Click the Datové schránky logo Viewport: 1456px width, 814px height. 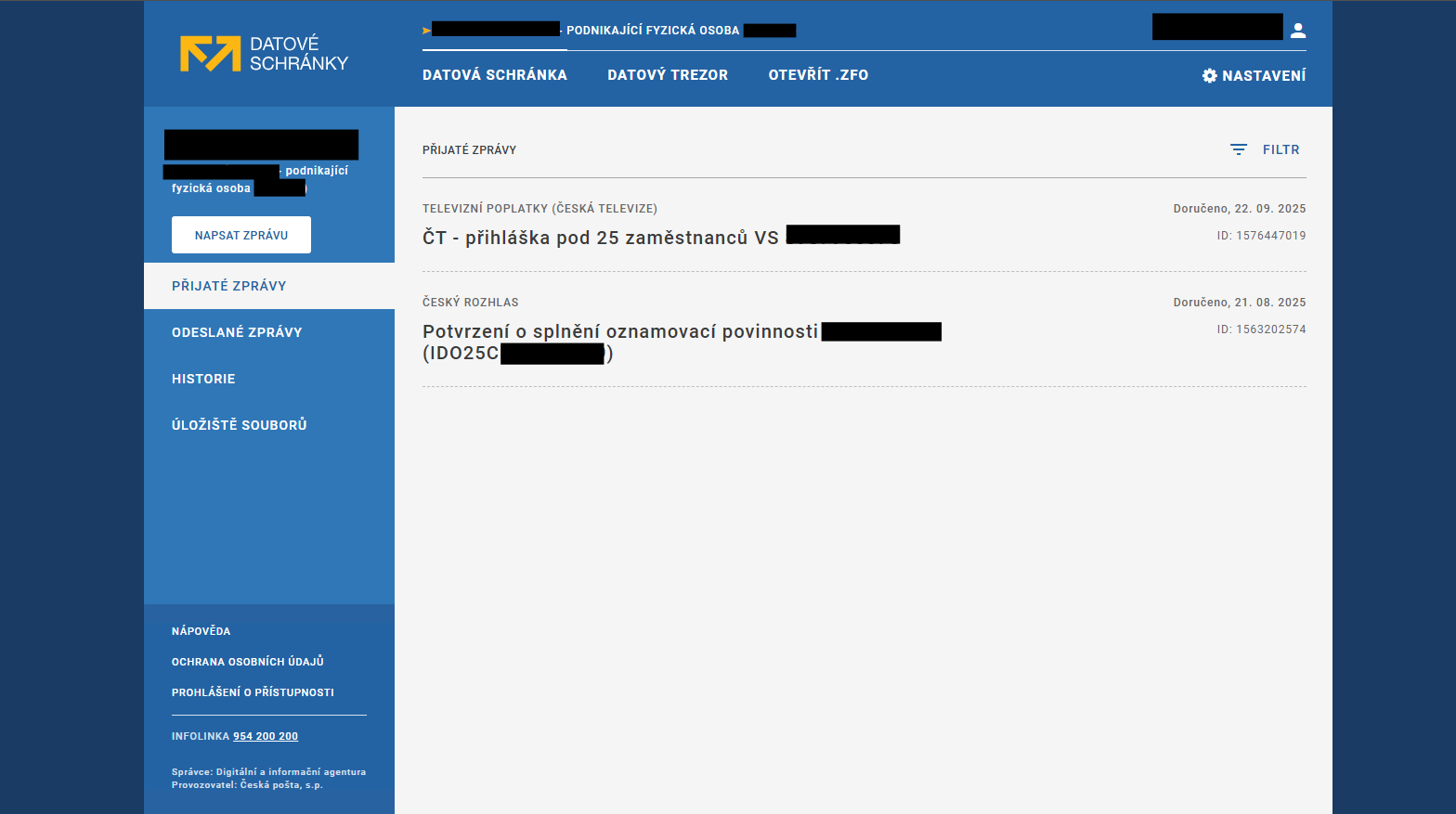pyautogui.click(x=264, y=54)
